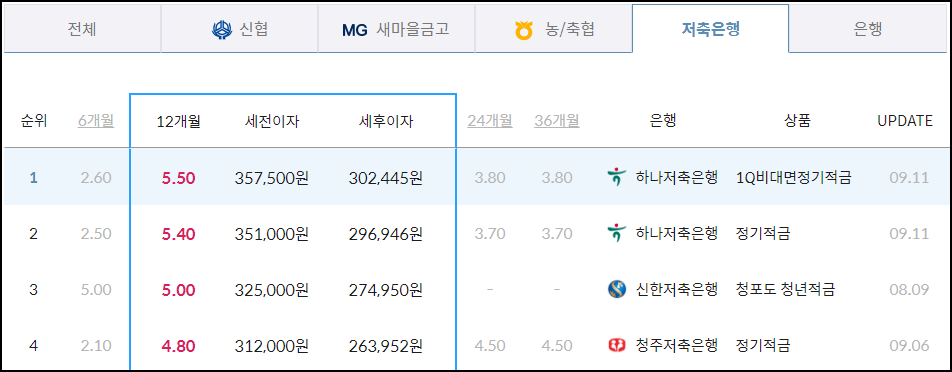Click the 12개월 column header

[x=178, y=122]
